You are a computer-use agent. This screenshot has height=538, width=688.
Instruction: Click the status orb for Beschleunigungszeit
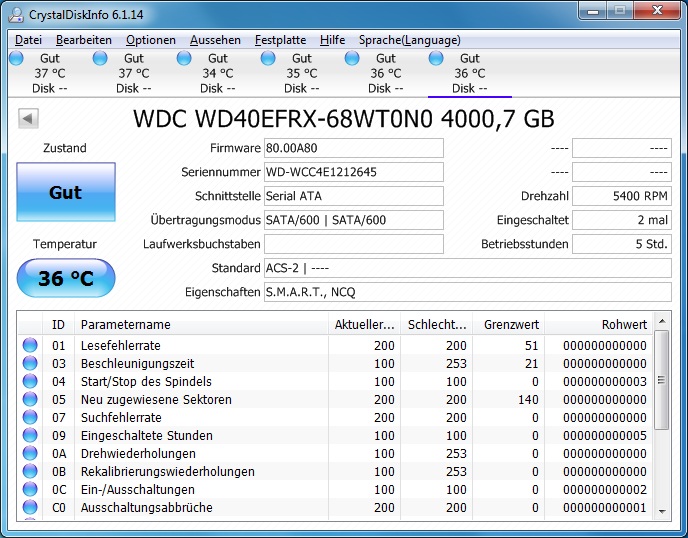[x=30, y=363]
